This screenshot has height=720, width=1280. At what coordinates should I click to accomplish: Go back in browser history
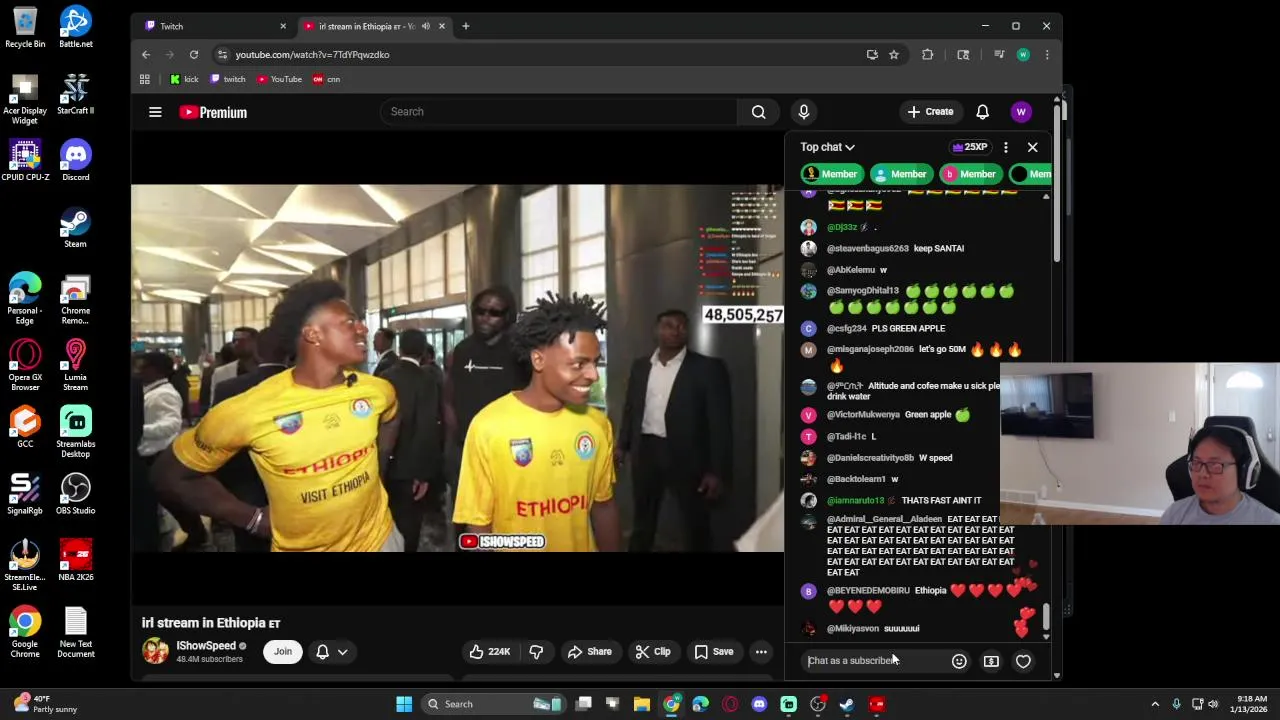pos(146,55)
